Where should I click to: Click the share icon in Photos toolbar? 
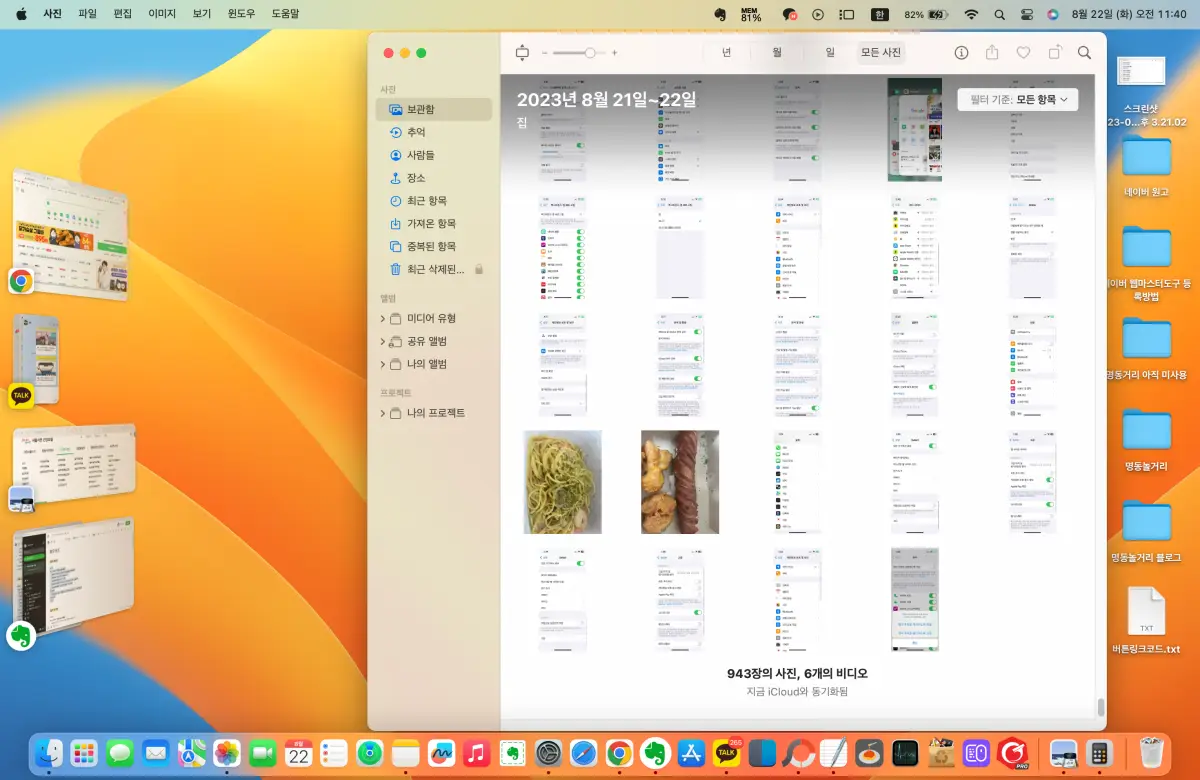click(992, 53)
